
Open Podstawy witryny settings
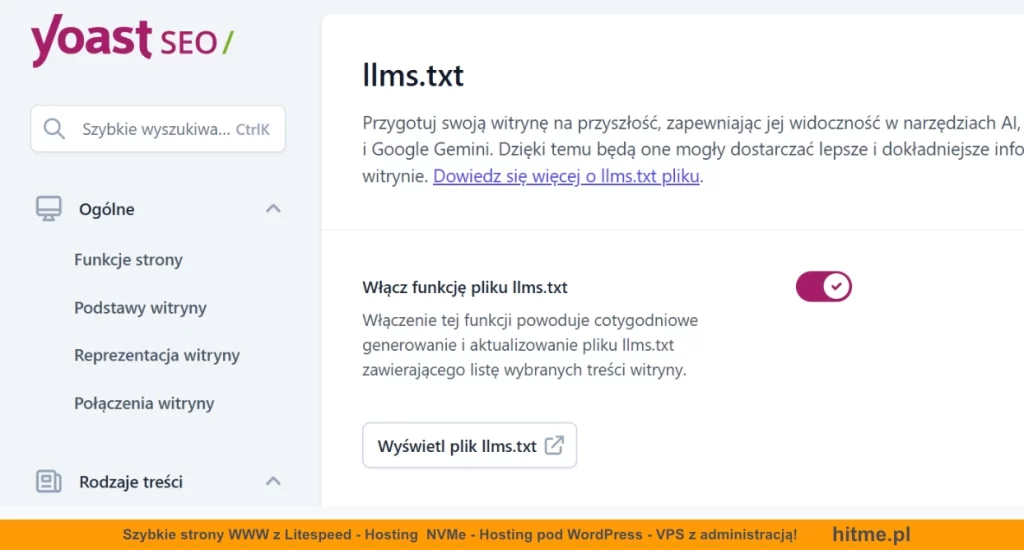140,308
